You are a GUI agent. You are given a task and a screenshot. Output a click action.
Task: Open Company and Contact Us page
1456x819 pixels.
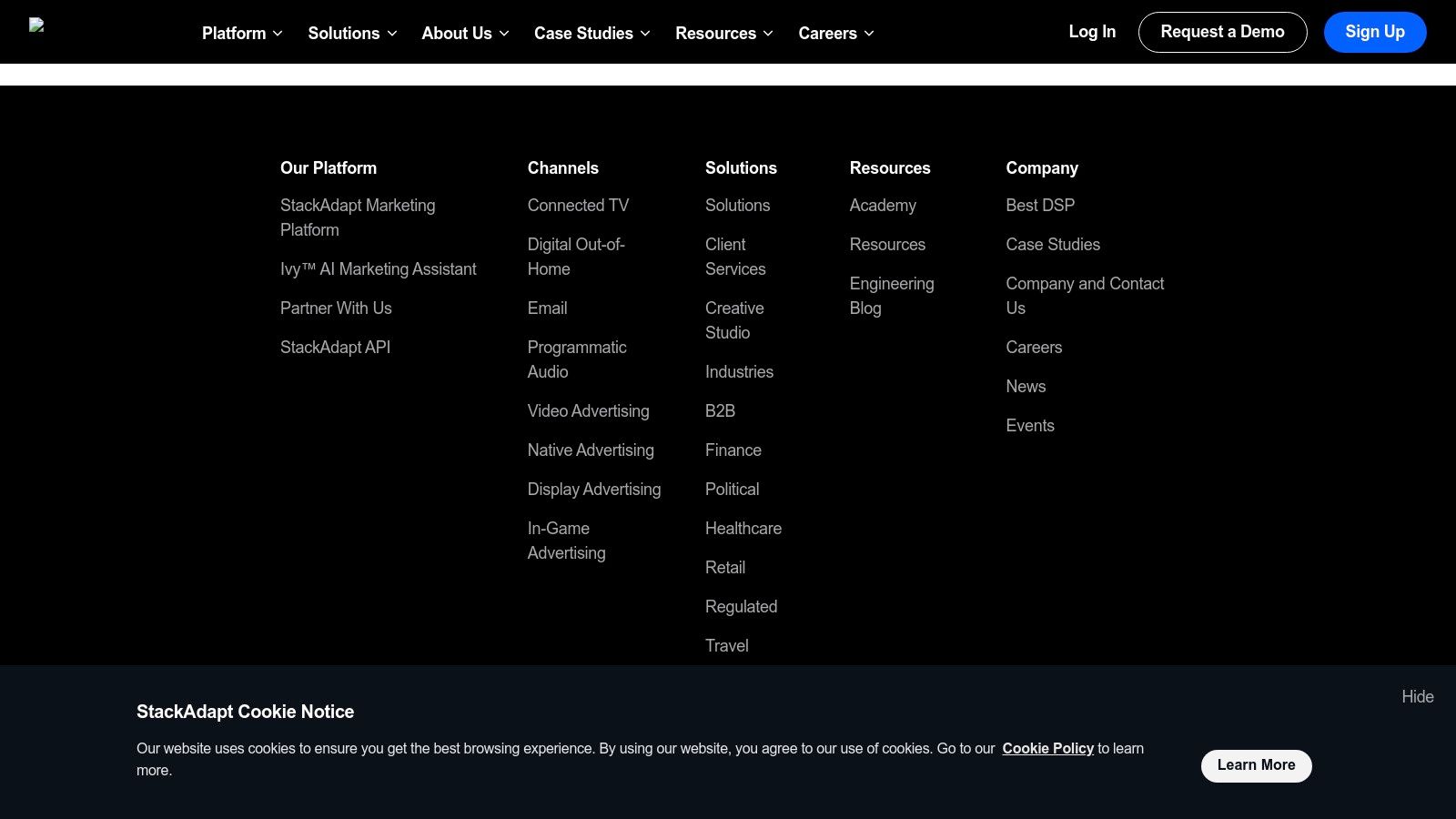coord(1084,296)
